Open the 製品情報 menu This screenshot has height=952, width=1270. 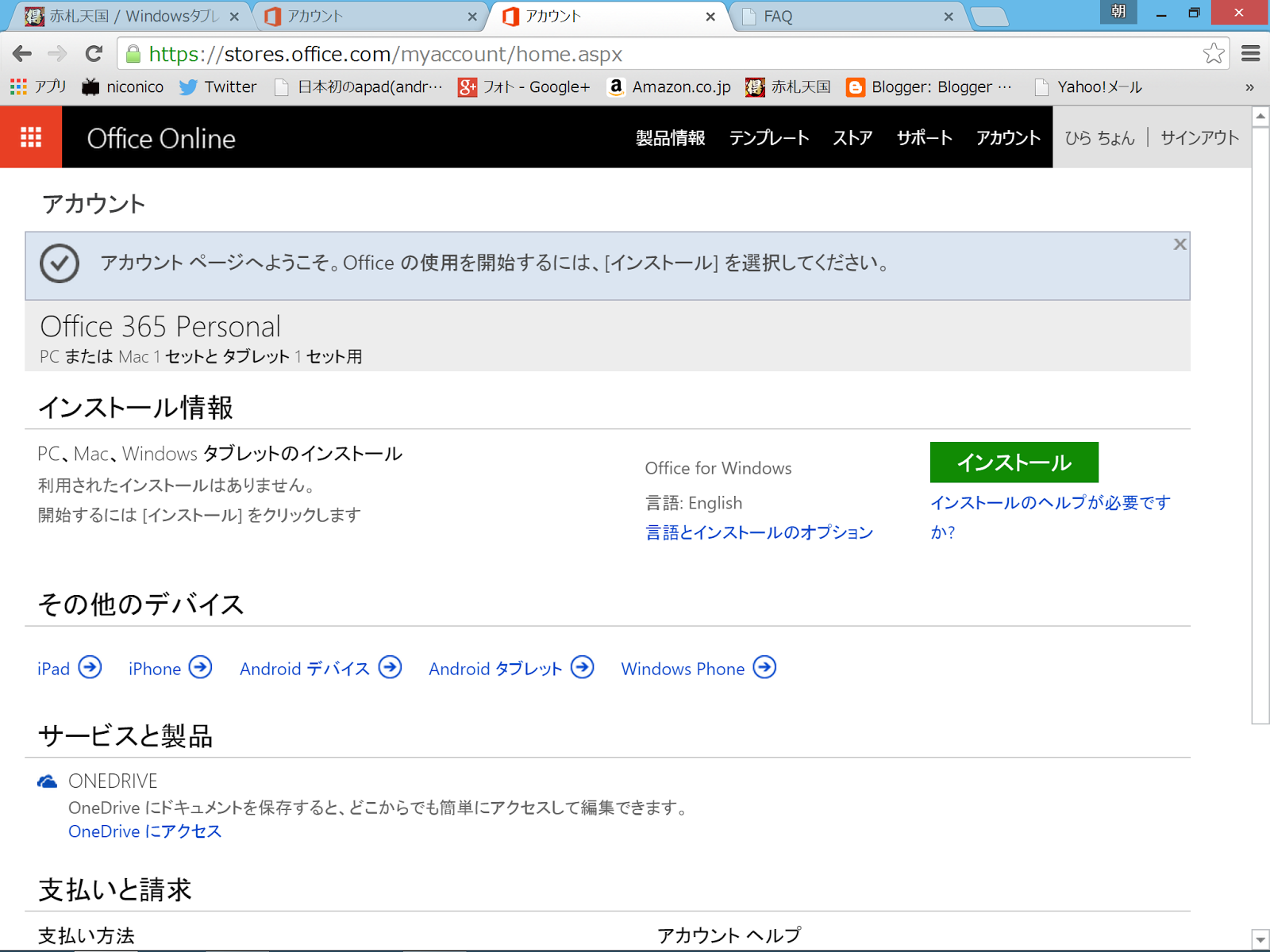click(x=671, y=138)
